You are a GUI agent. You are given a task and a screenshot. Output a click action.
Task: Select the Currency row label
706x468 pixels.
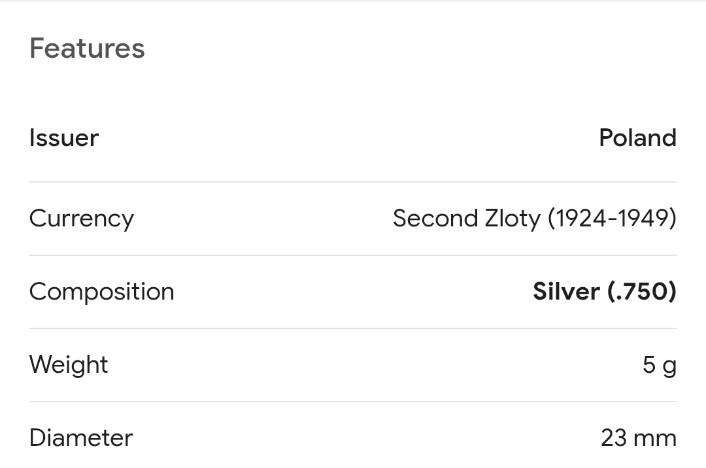[x=81, y=219]
